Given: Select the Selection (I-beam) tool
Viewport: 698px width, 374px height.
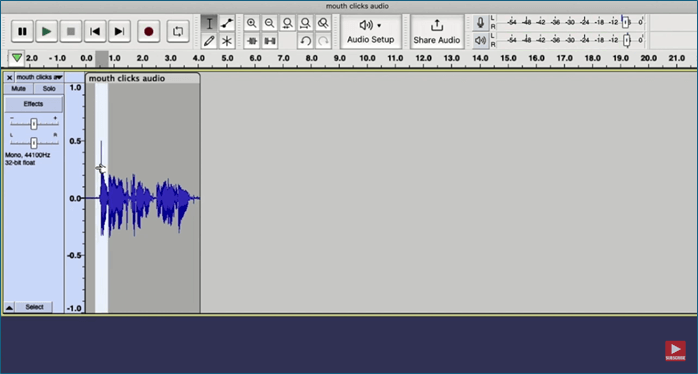Looking at the screenshot, I should point(209,24).
